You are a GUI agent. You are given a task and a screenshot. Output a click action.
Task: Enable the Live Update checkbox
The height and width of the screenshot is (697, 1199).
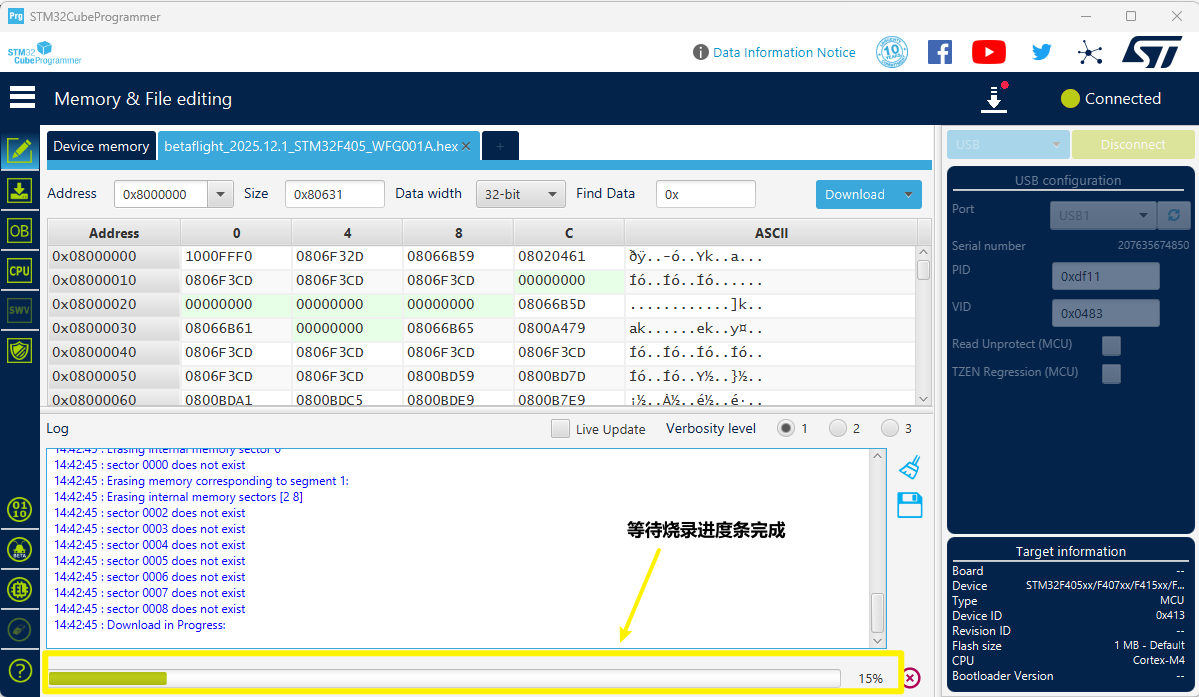[x=561, y=429]
